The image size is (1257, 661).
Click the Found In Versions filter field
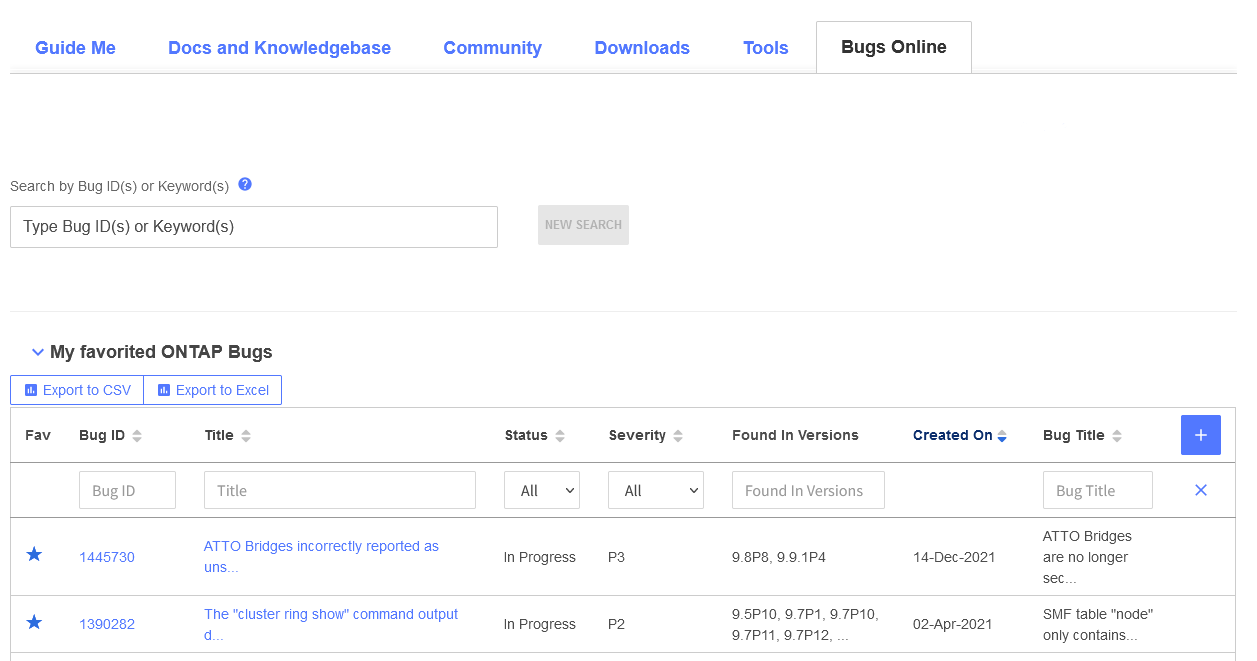click(x=808, y=490)
